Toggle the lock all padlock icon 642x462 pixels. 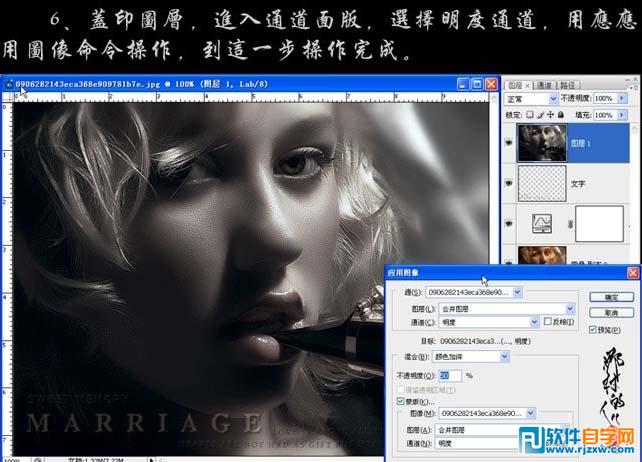pos(561,115)
